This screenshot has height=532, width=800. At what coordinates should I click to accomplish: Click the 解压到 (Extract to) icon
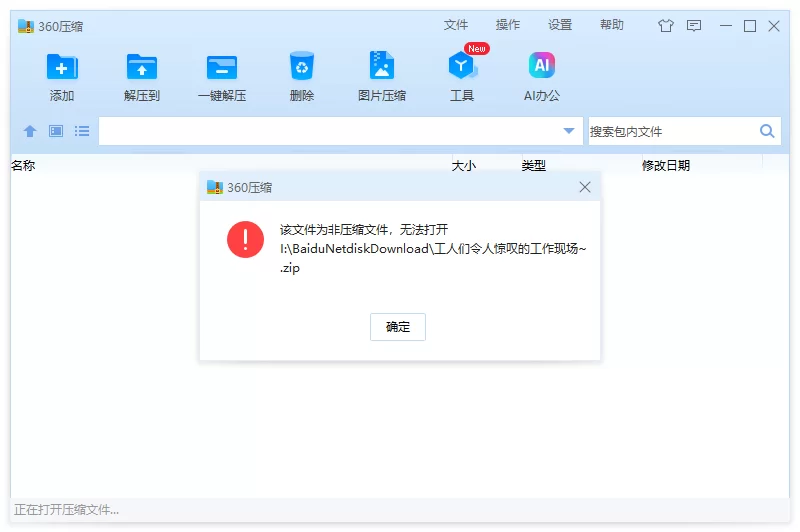pyautogui.click(x=142, y=67)
